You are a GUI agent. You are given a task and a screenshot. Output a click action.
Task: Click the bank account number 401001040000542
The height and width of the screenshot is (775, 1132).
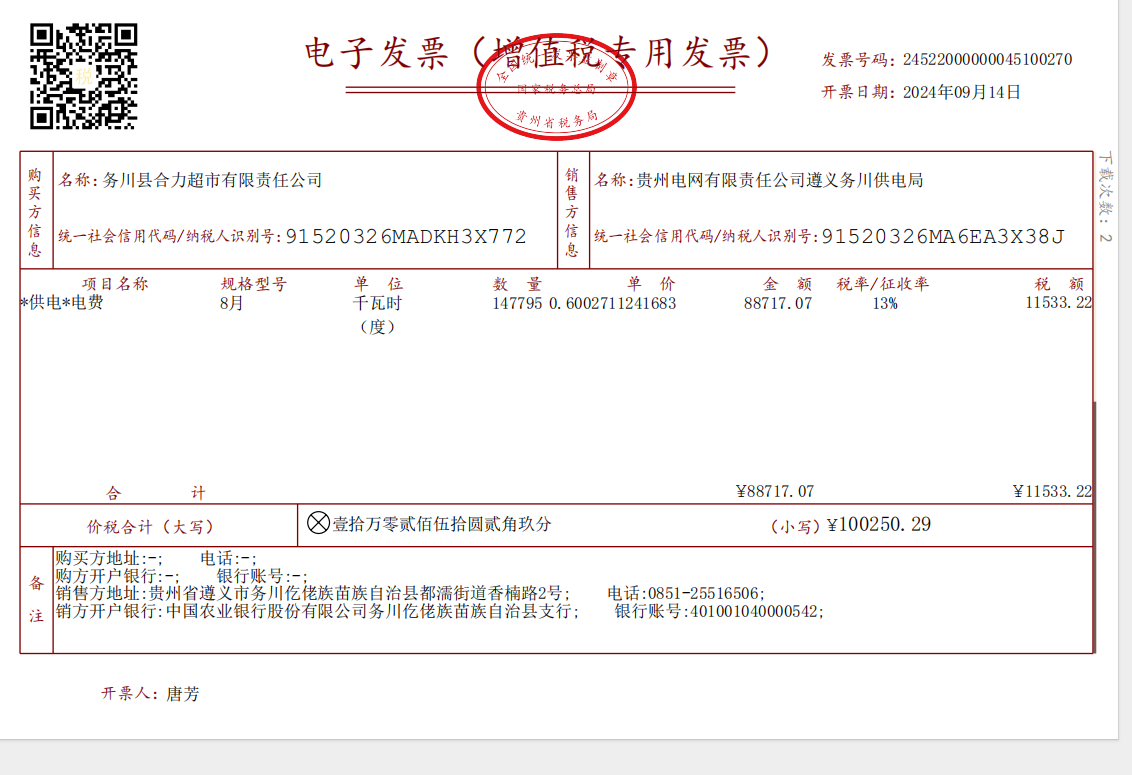pyautogui.click(x=755, y=611)
